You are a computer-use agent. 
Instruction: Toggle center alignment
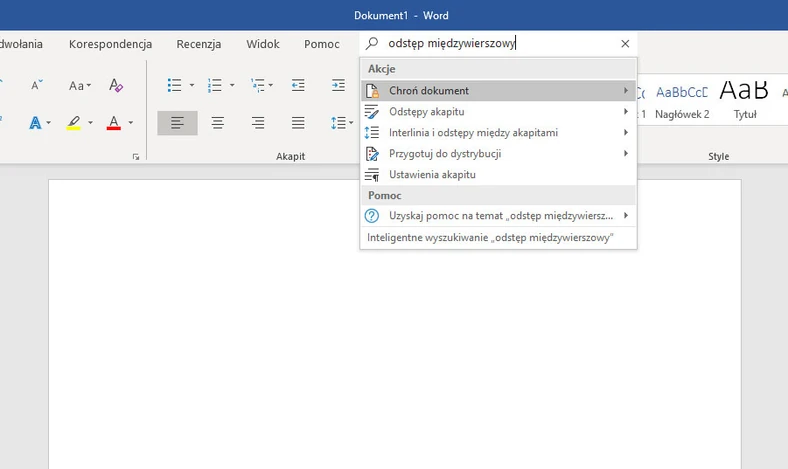(217, 123)
